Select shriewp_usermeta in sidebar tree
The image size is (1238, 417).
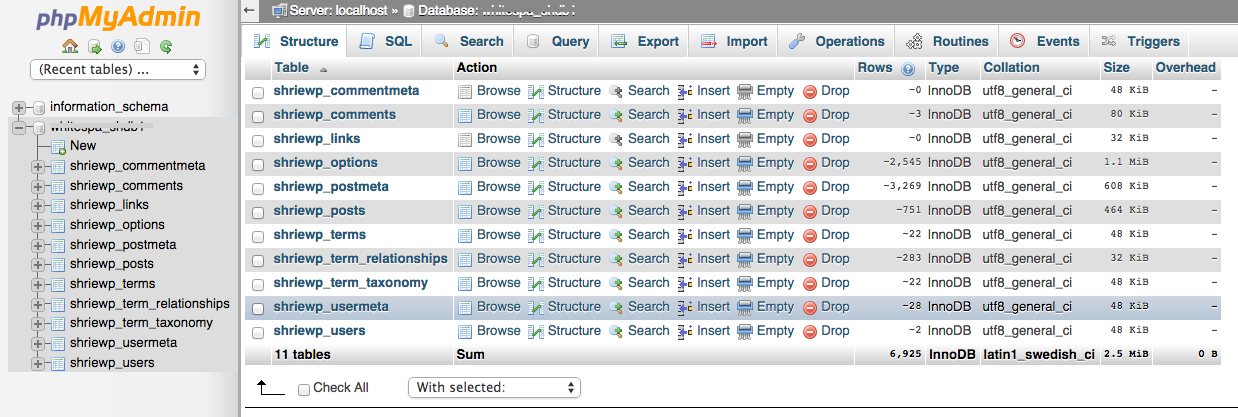(x=123, y=343)
